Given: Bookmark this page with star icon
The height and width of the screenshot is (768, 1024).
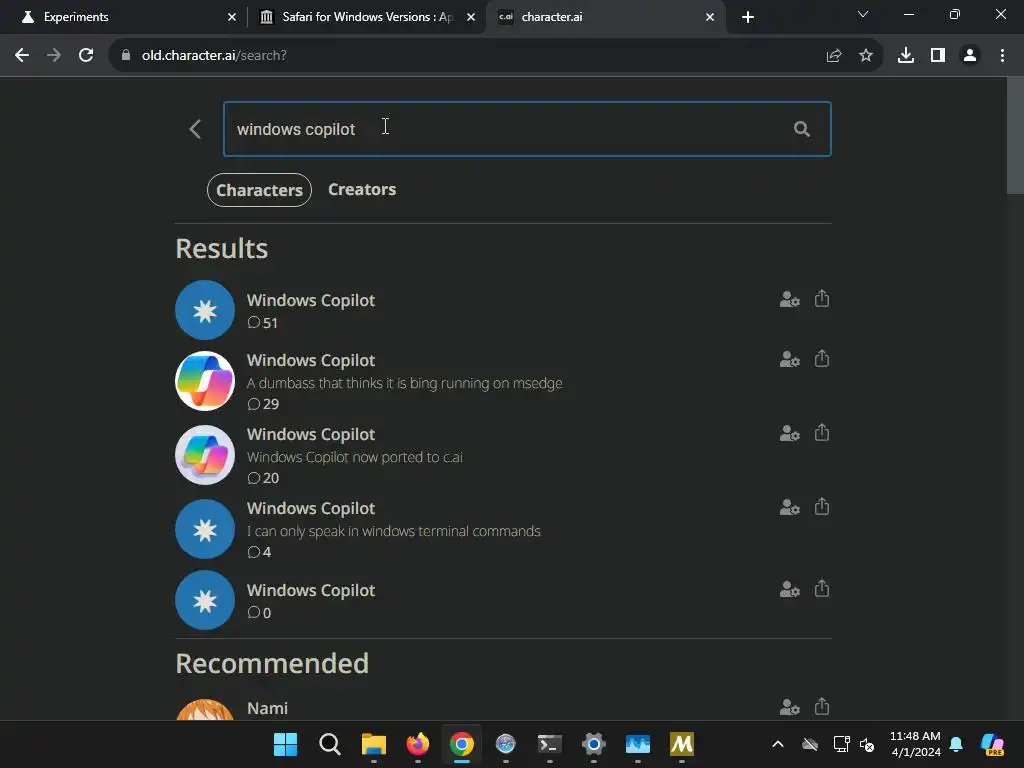Looking at the screenshot, I should (866, 56).
